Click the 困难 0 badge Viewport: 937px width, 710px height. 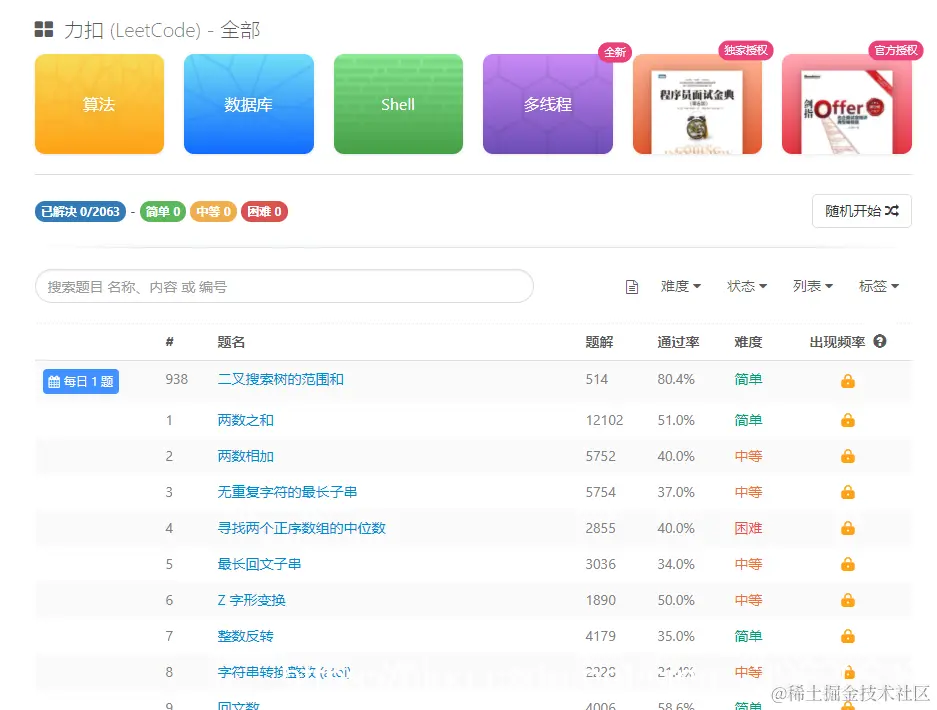click(264, 212)
